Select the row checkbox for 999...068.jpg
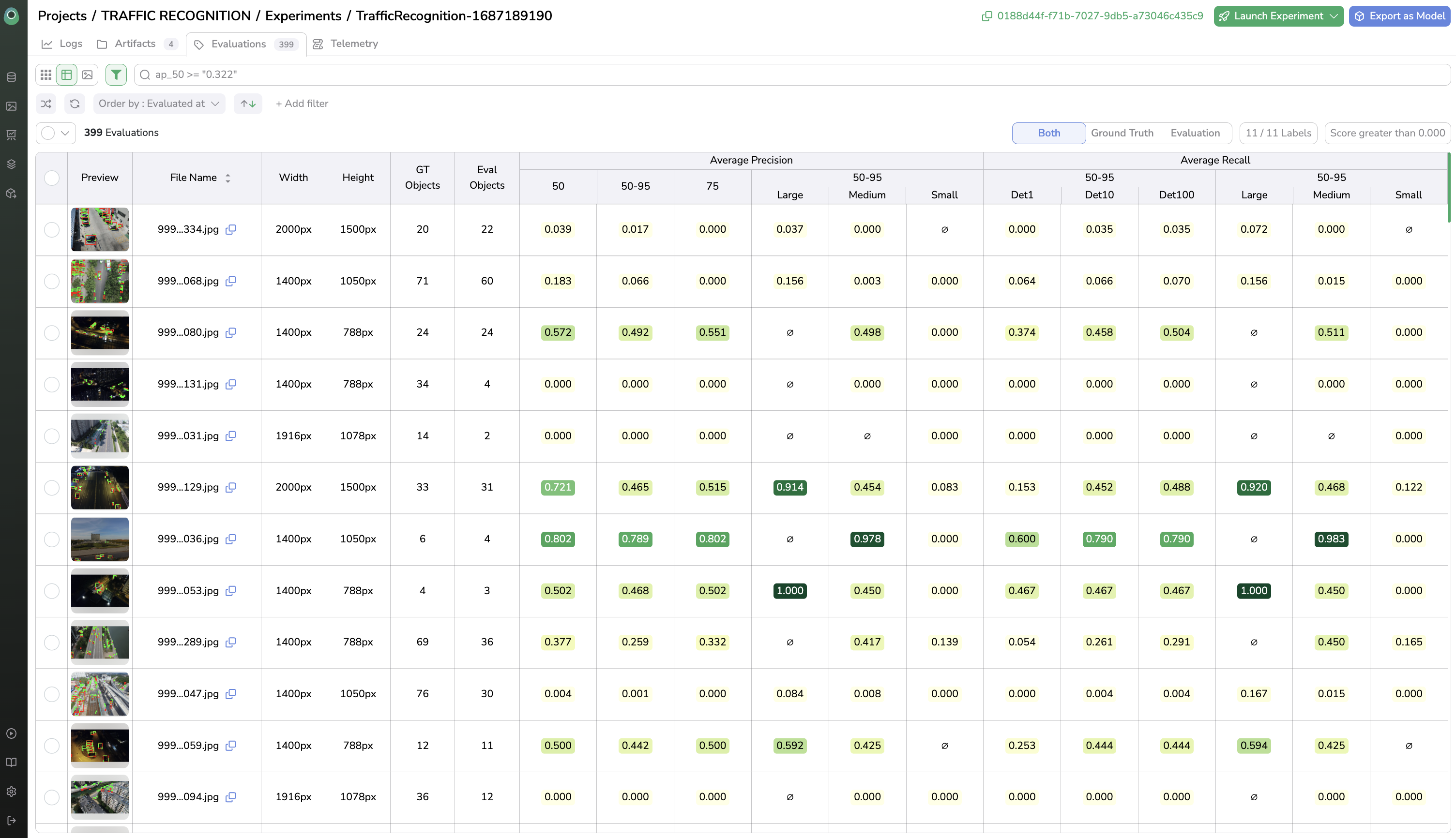The width and height of the screenshot is (1456, 838). click(52, 282)
